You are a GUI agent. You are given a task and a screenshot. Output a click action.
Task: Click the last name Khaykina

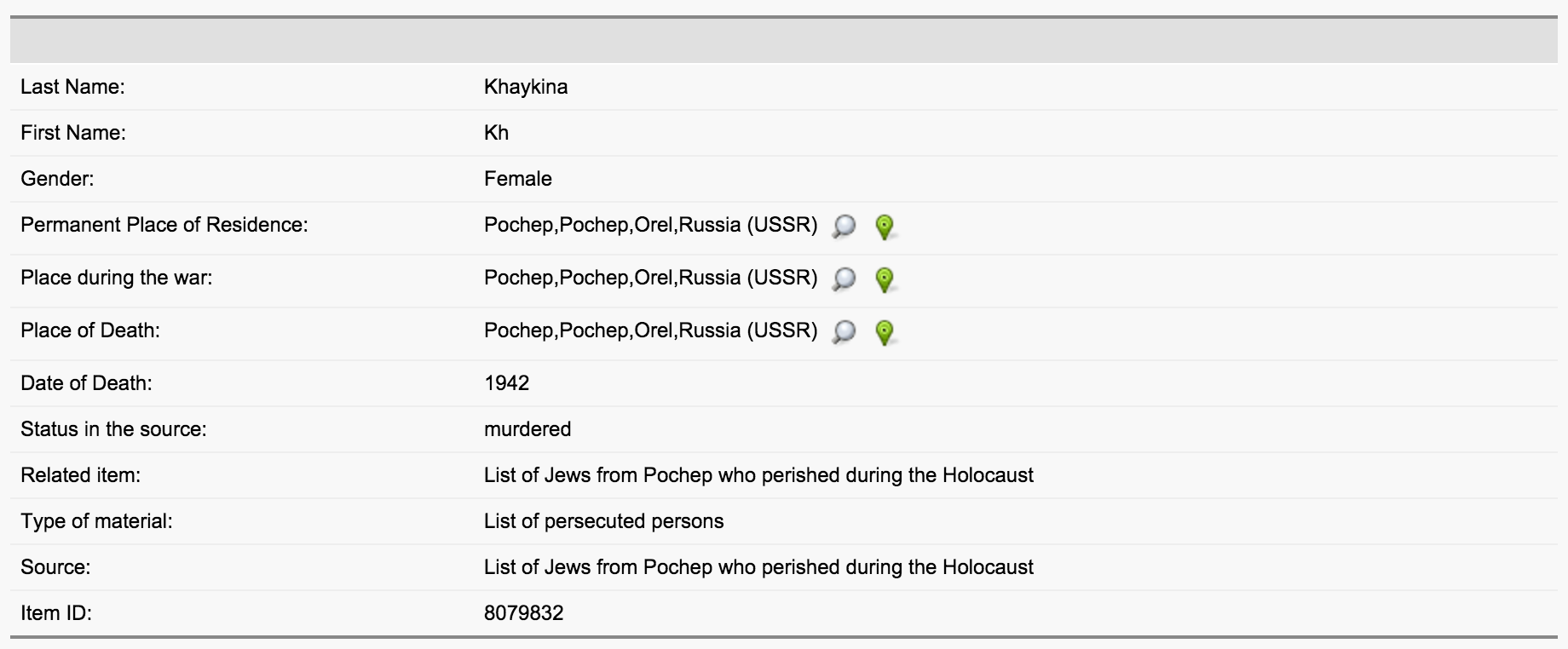pyautogui.click(x=526, y=87)
